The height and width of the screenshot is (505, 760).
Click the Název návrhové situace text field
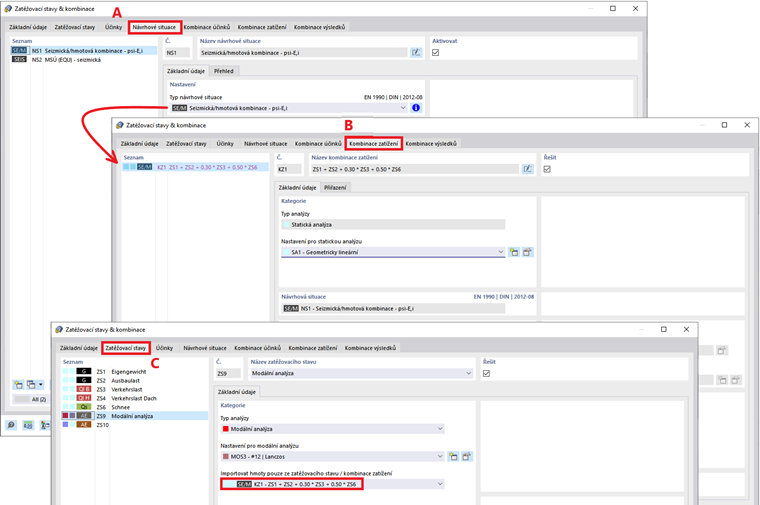(303, 52)
